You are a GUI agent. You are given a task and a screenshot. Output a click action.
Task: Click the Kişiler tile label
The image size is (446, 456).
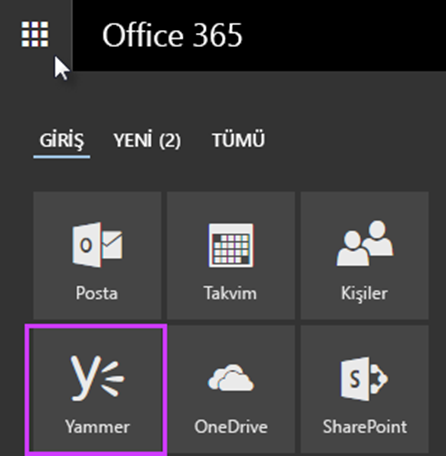(364, 294)
